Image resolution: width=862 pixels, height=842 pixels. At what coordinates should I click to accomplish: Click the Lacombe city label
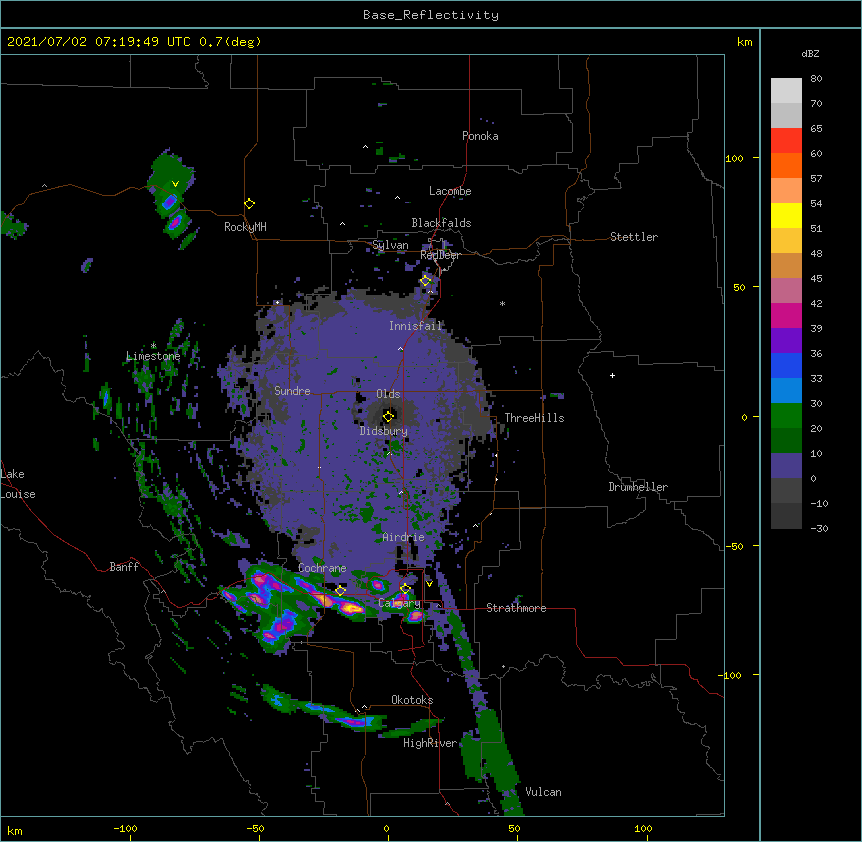tap(450, 191)
